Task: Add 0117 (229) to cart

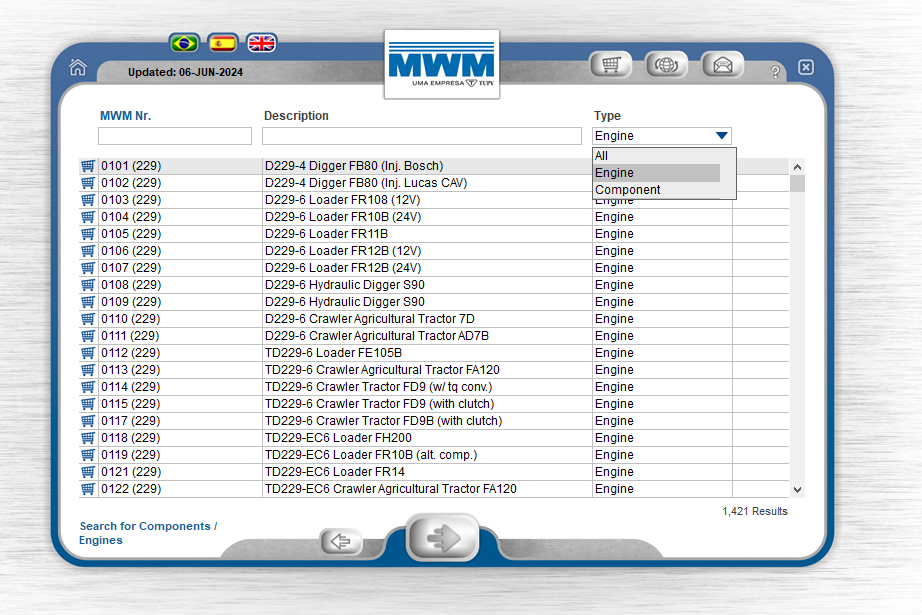Action: (88, 422)
